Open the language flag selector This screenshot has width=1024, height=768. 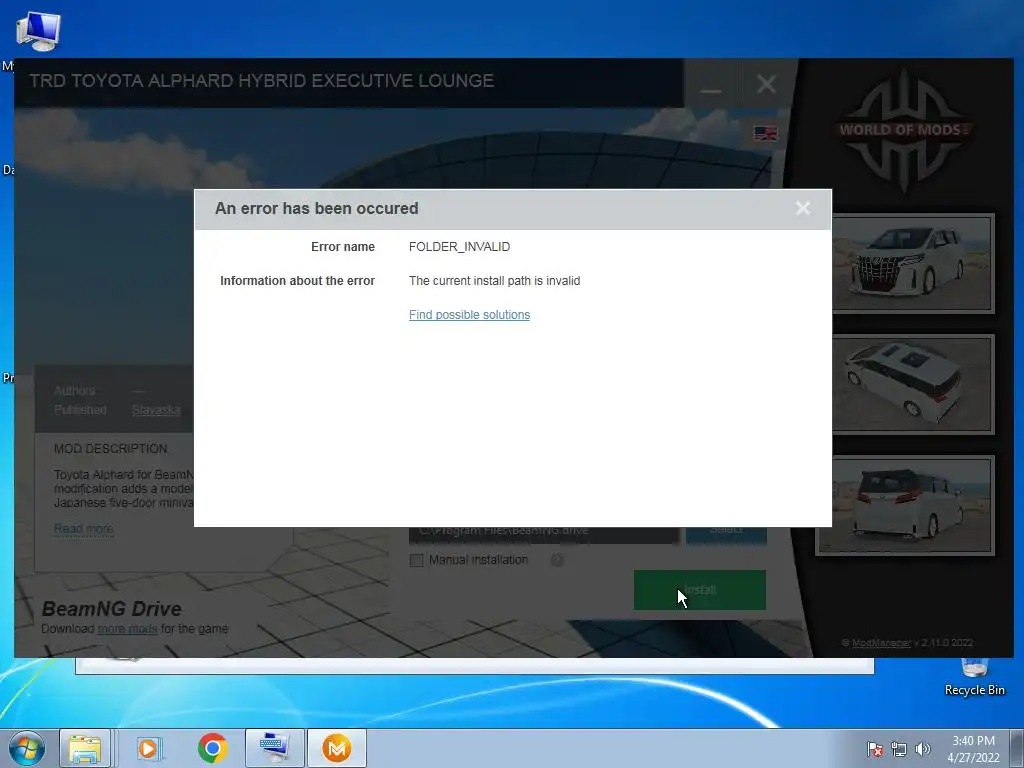[765, 133]
